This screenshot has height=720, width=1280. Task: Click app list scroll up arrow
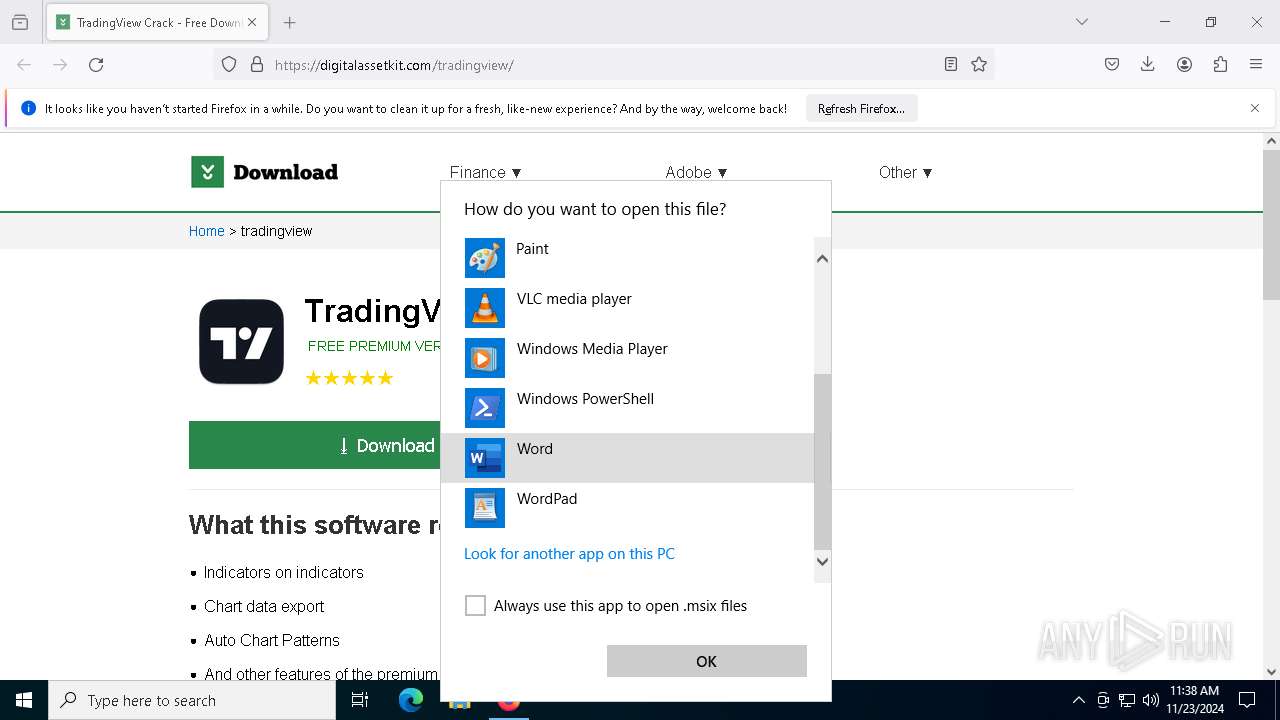(823, 258)
